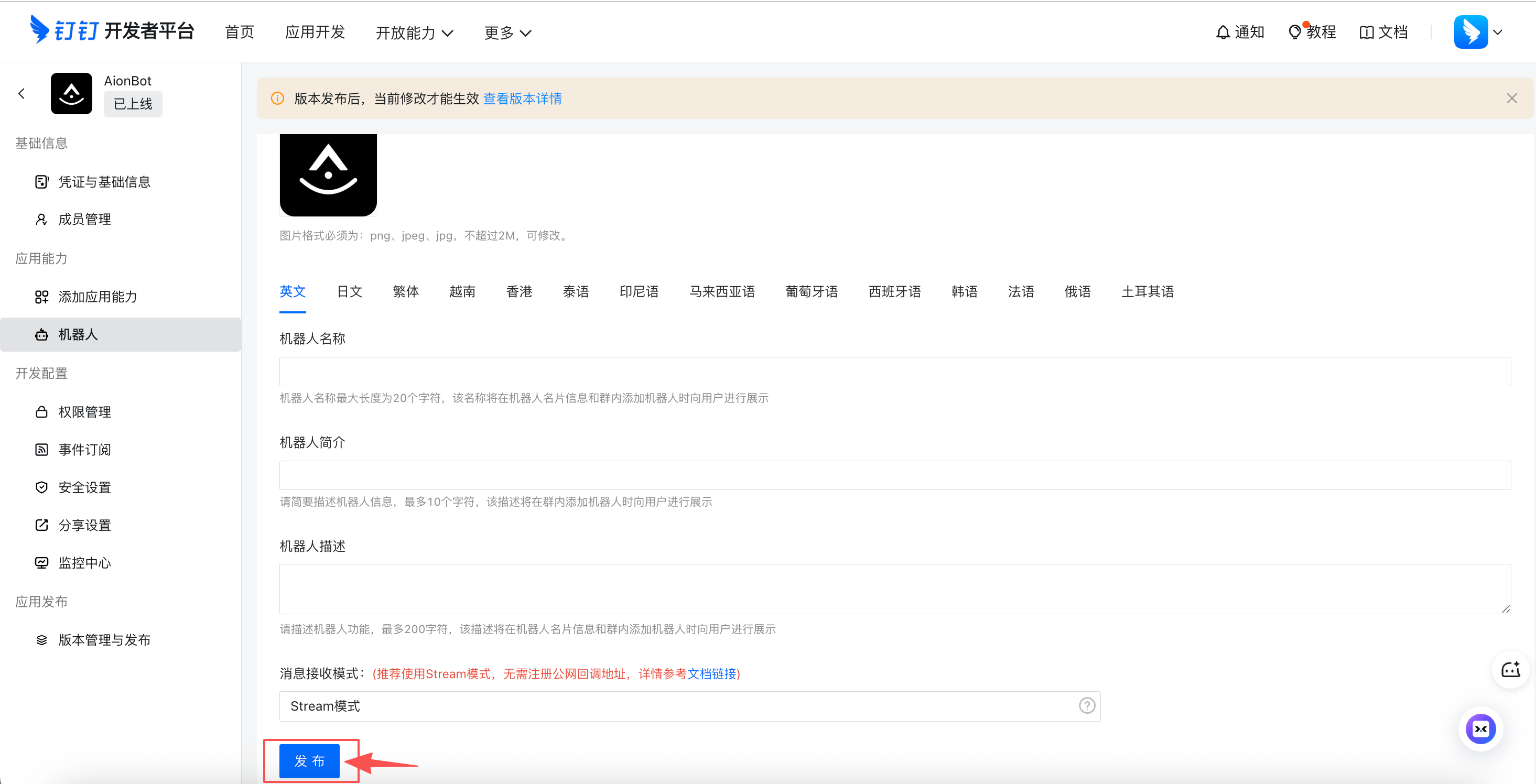
Task: Click the 安全设置 shield icon
Action: [41, 488]
